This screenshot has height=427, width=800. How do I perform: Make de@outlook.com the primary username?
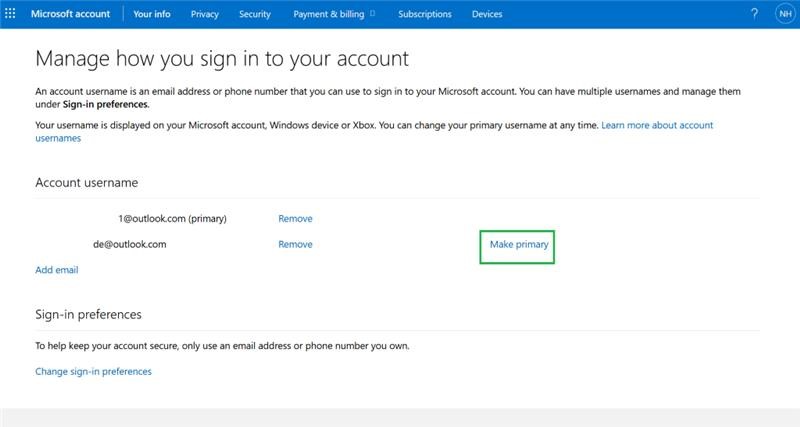click(519, 244)
